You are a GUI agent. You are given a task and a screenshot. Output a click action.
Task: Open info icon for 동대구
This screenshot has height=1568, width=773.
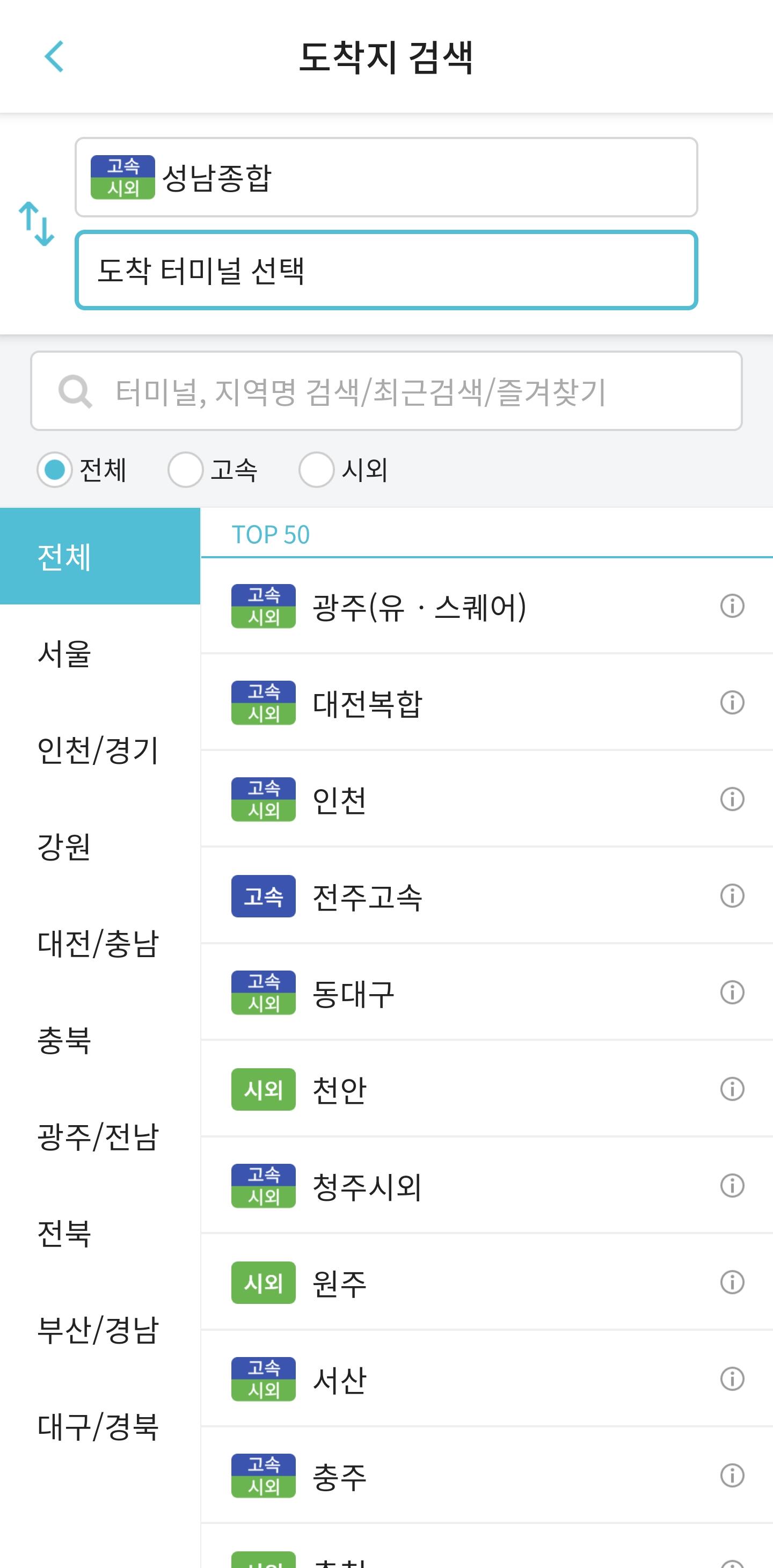(x=732, y=992)
